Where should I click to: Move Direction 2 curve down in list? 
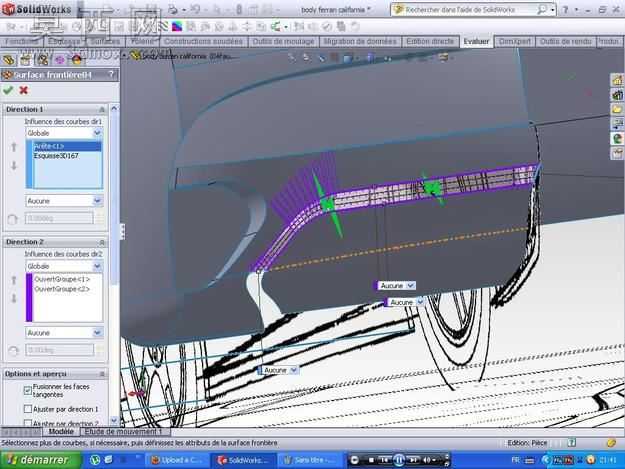(14, 298)
